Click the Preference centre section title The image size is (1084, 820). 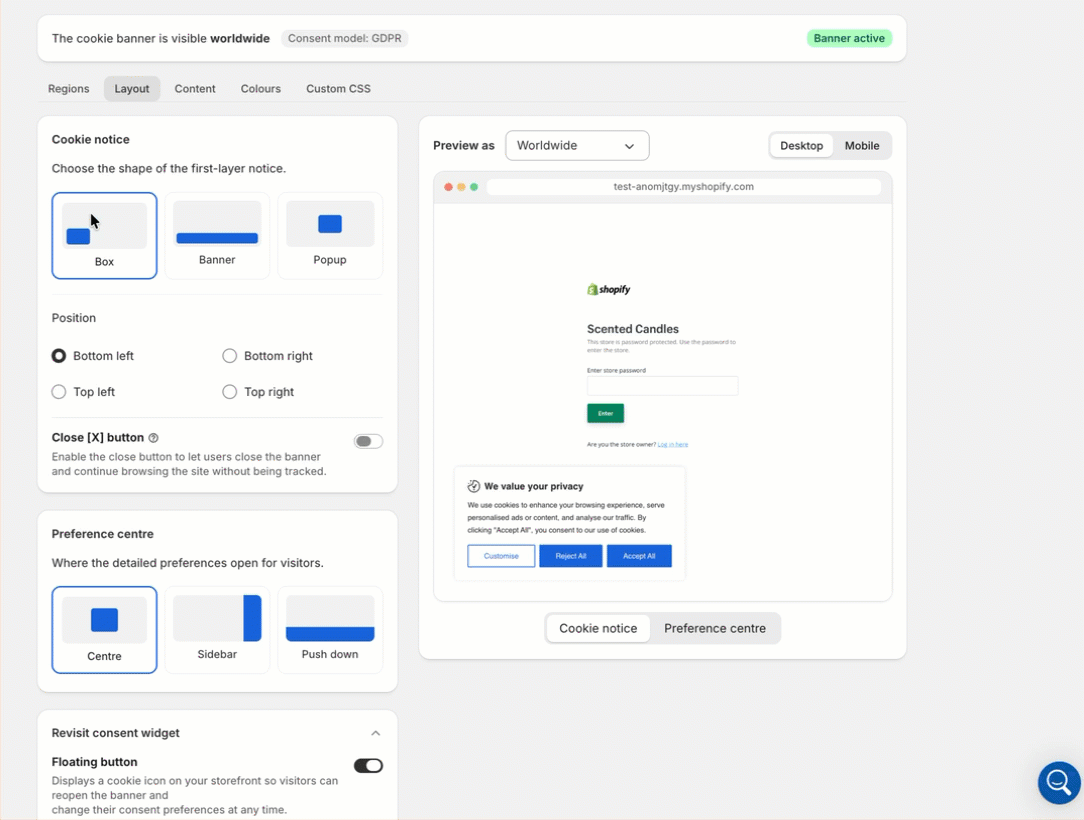tap(102, 534)
